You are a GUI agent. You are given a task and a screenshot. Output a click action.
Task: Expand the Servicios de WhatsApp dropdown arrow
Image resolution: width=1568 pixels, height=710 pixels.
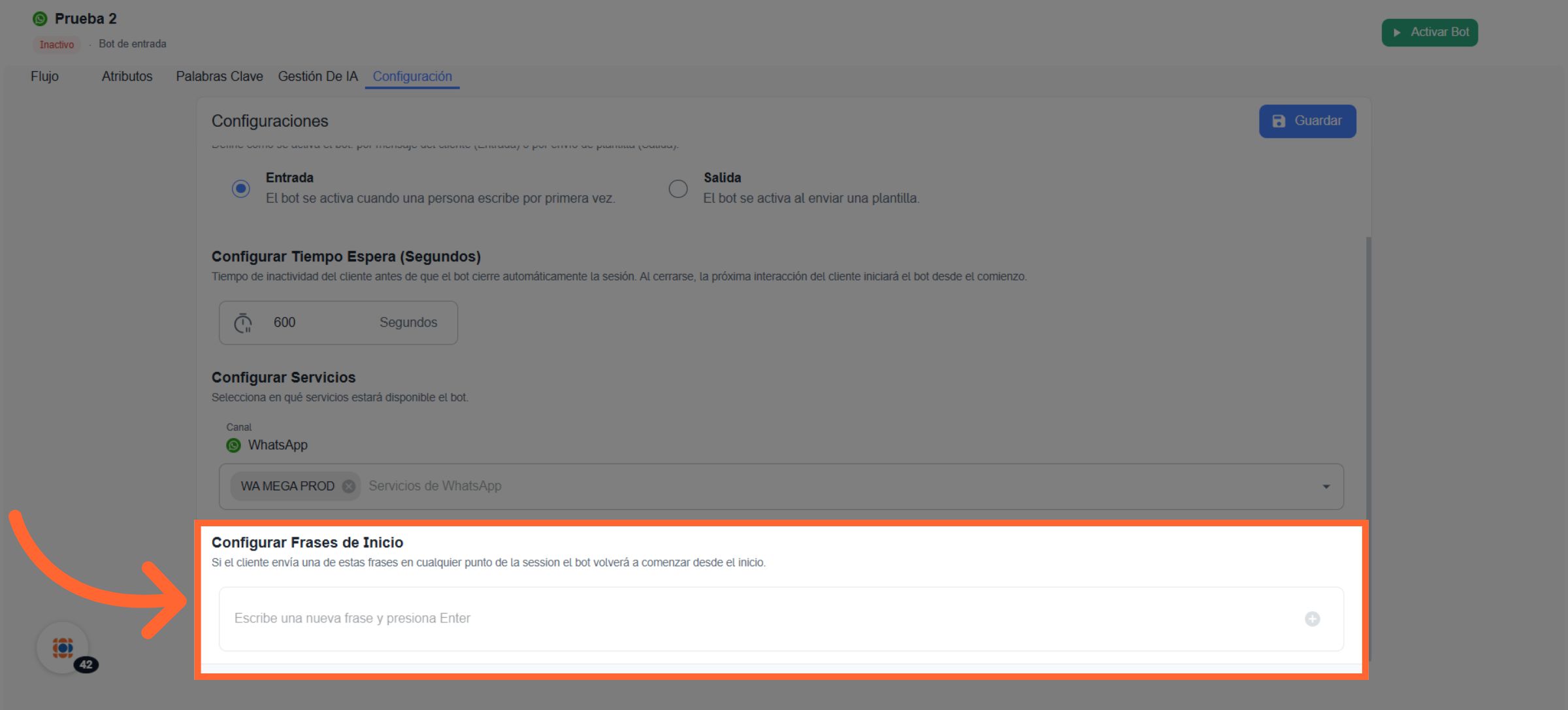pyautogui.click(x=1326, y=486)
